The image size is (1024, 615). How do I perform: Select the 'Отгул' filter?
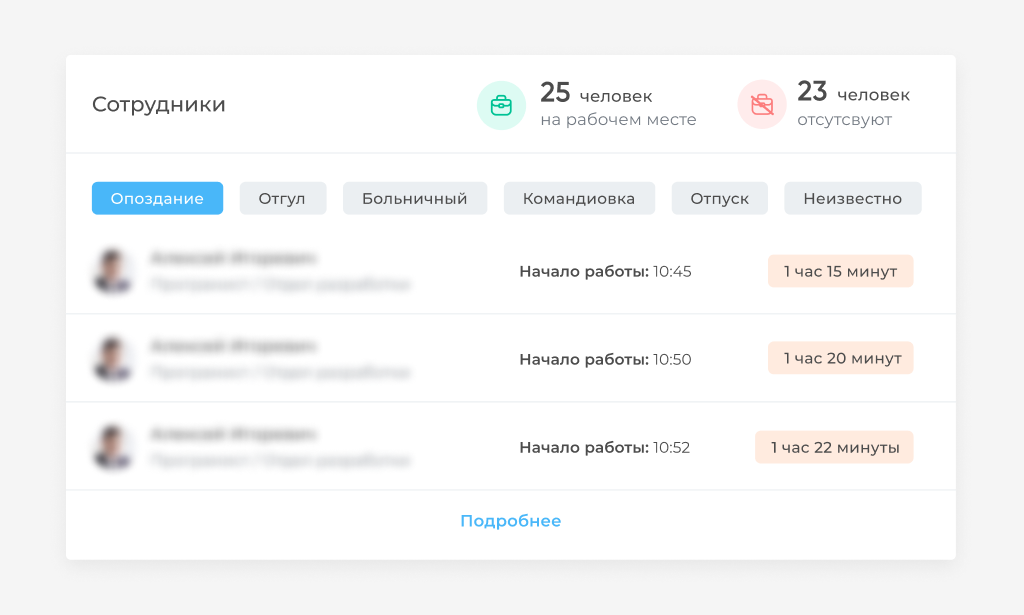click(283, 198)
